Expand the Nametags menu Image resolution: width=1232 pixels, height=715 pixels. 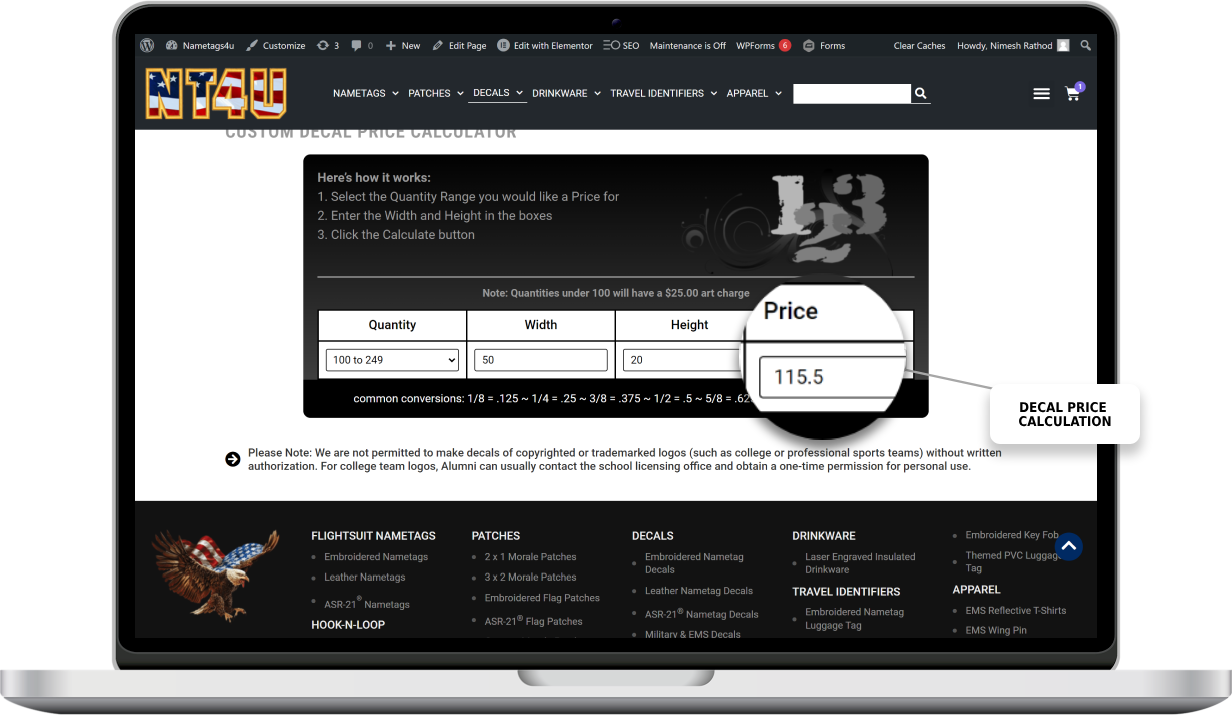tap(365, 93)
